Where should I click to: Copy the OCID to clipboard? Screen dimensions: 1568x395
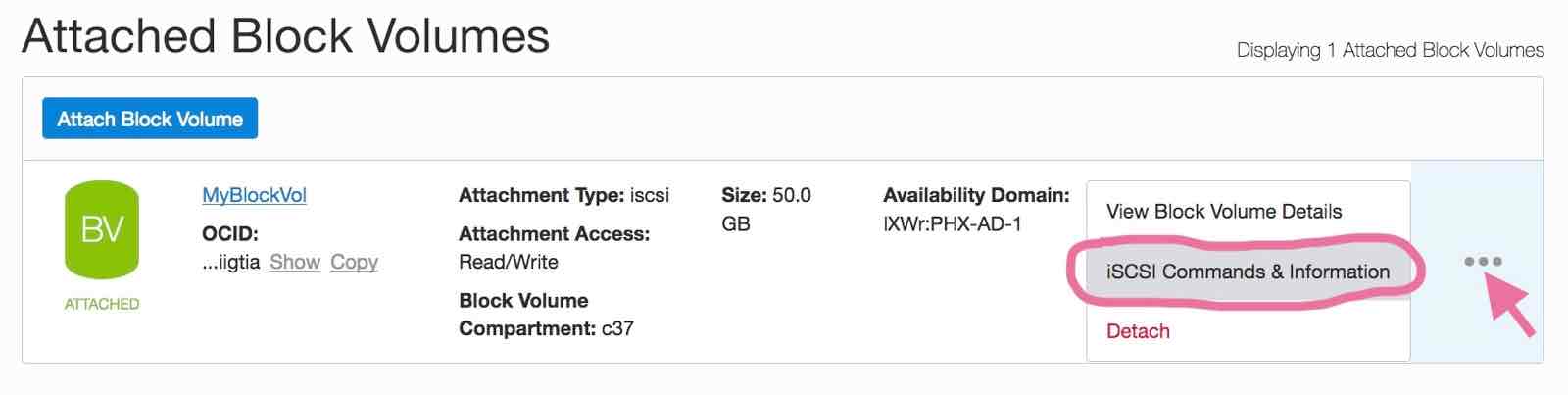pyautogui.click(x=354, y=262)
